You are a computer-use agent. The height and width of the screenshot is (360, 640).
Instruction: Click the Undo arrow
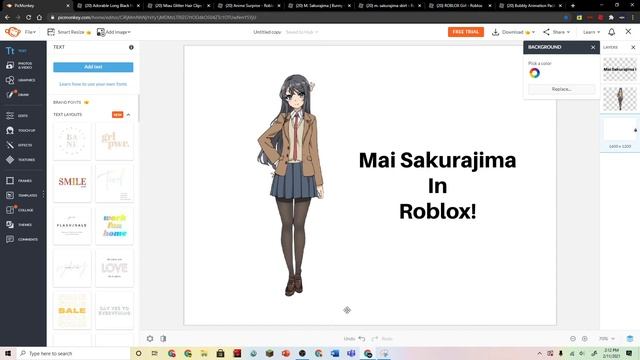(362, 338)
